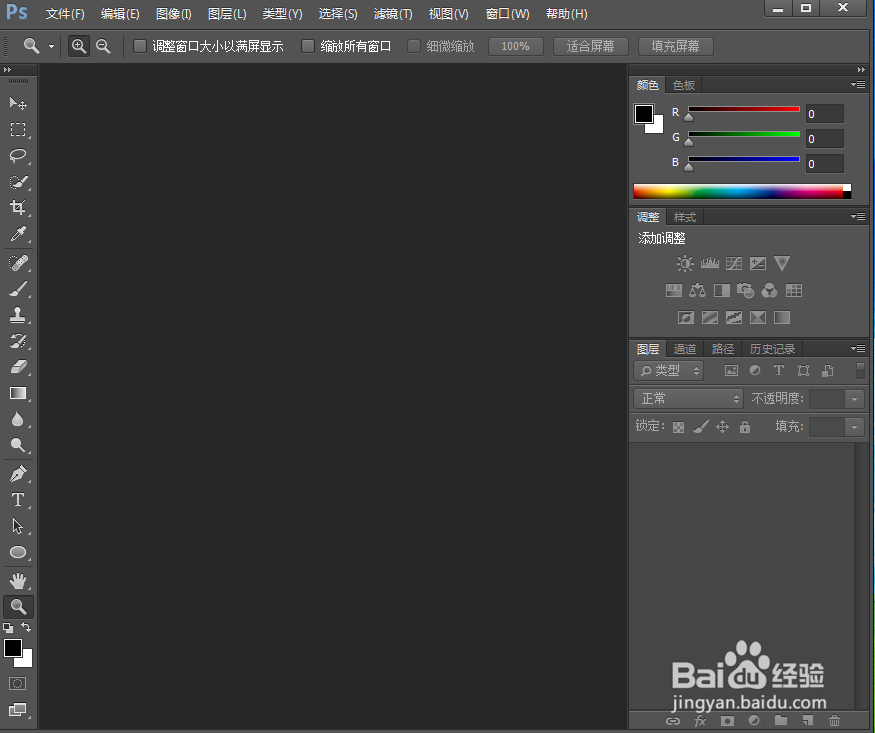Reset default foreground and background colors

(8, 628)
